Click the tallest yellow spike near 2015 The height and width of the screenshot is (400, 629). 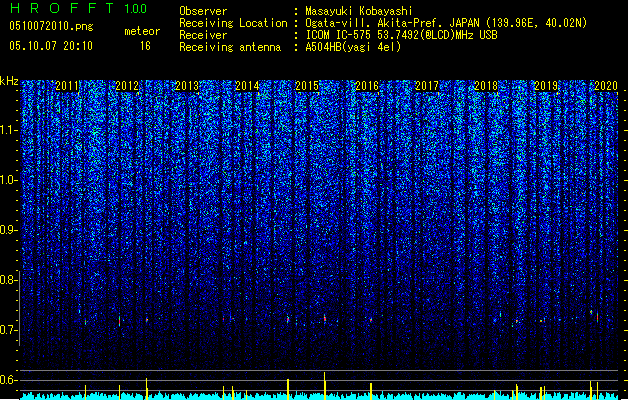pyautogui.click(x=325, y=386)
